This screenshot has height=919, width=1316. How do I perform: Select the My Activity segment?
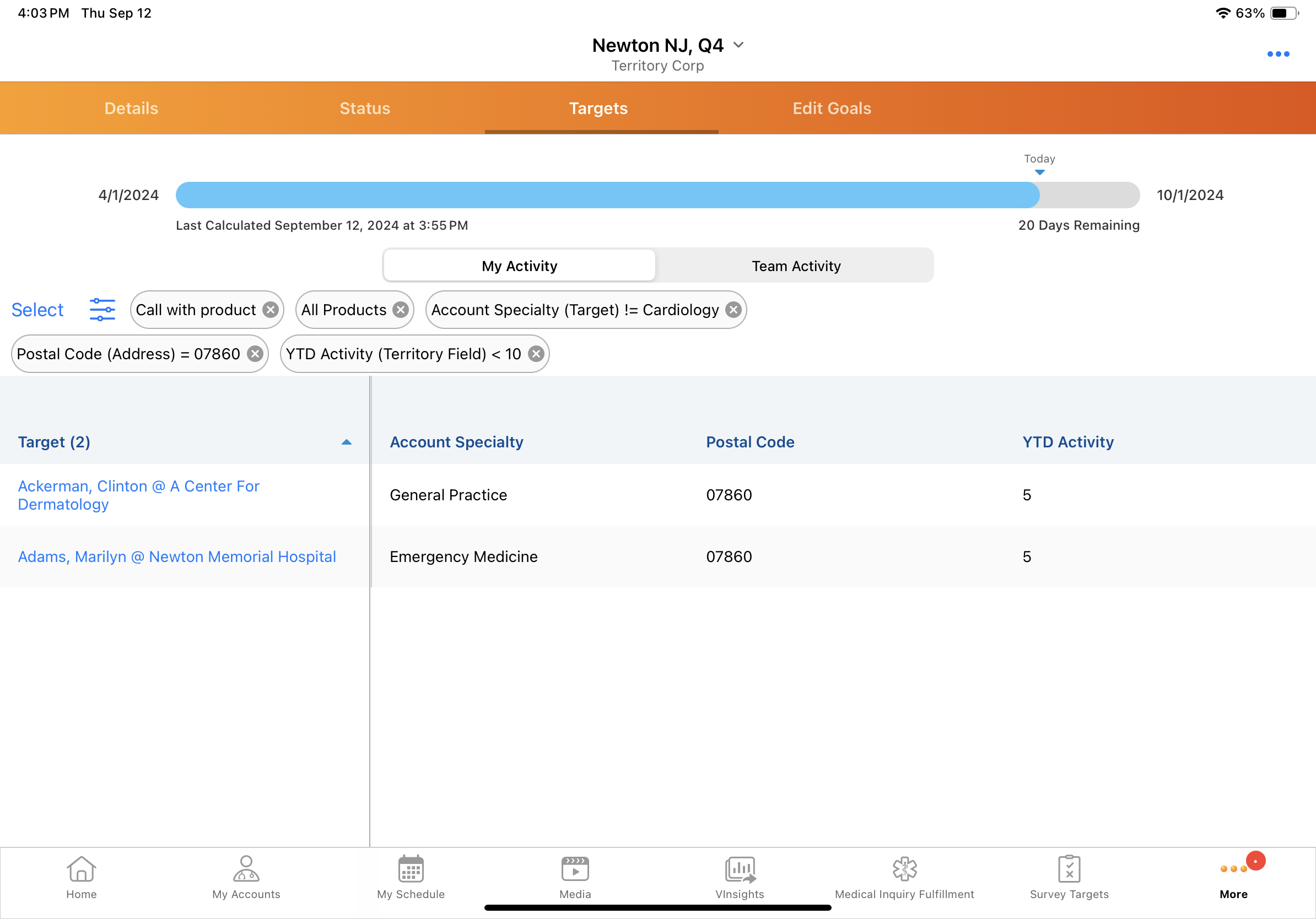[x=519, y=266]
